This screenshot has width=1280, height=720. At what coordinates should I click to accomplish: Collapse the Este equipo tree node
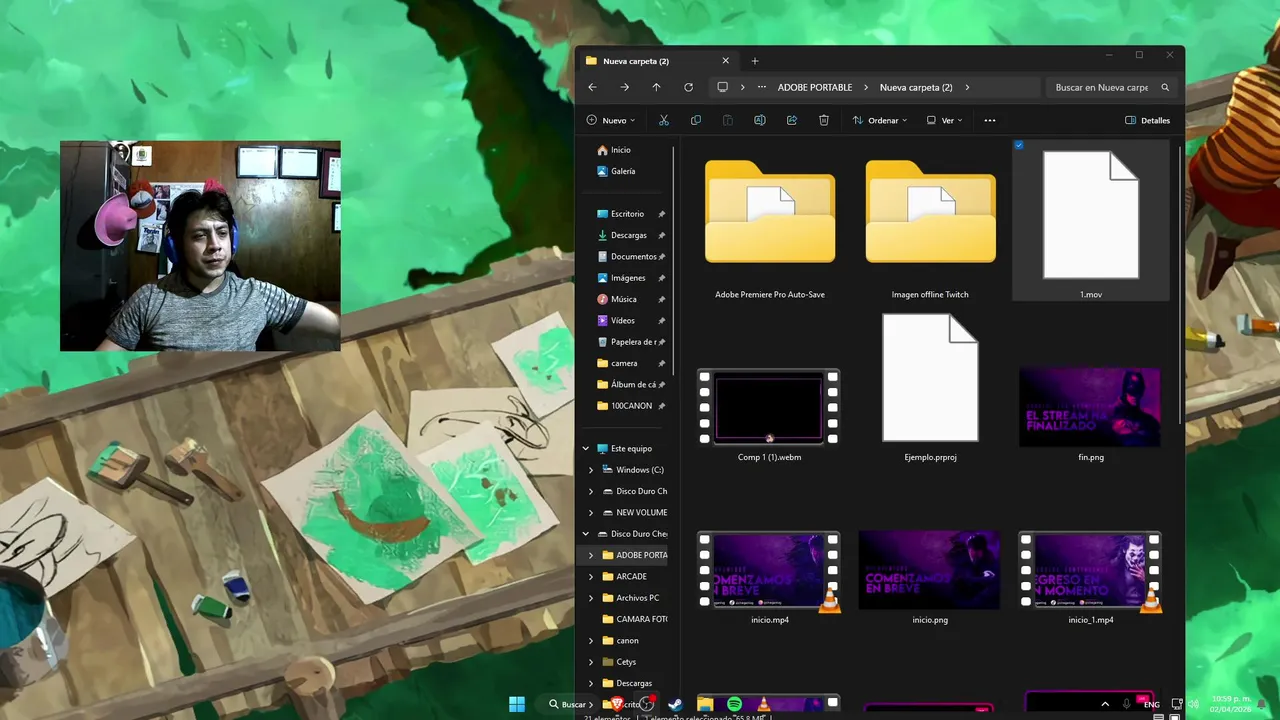pos(586,449)
